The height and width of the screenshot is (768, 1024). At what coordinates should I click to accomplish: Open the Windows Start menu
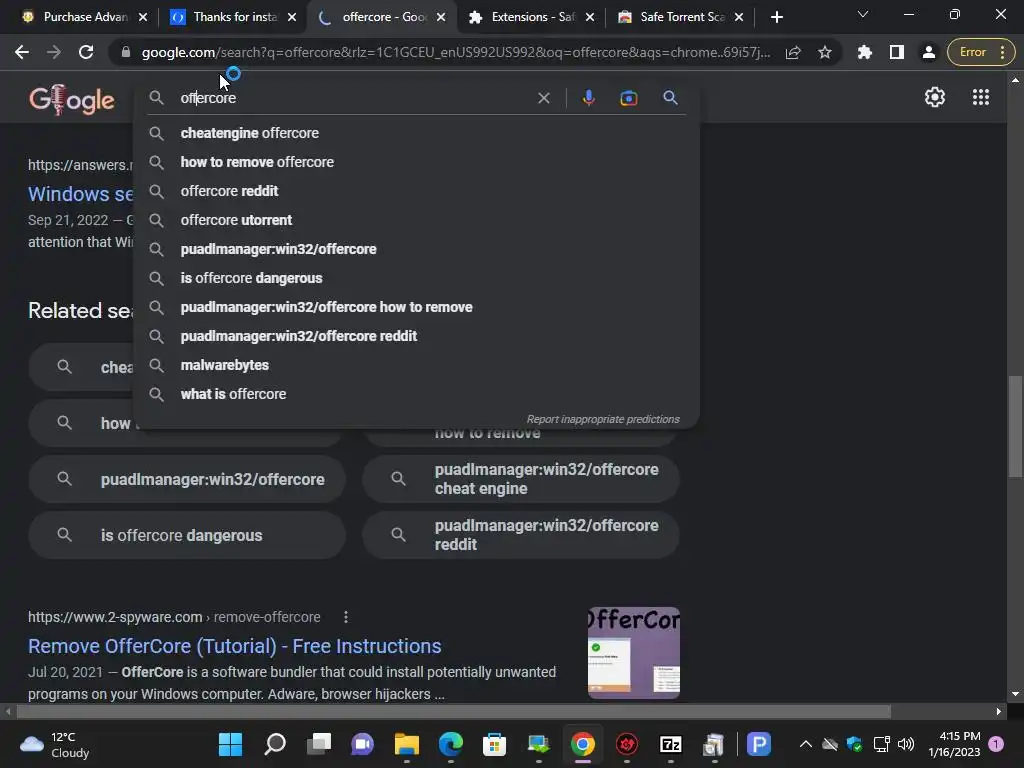[230, 744]
